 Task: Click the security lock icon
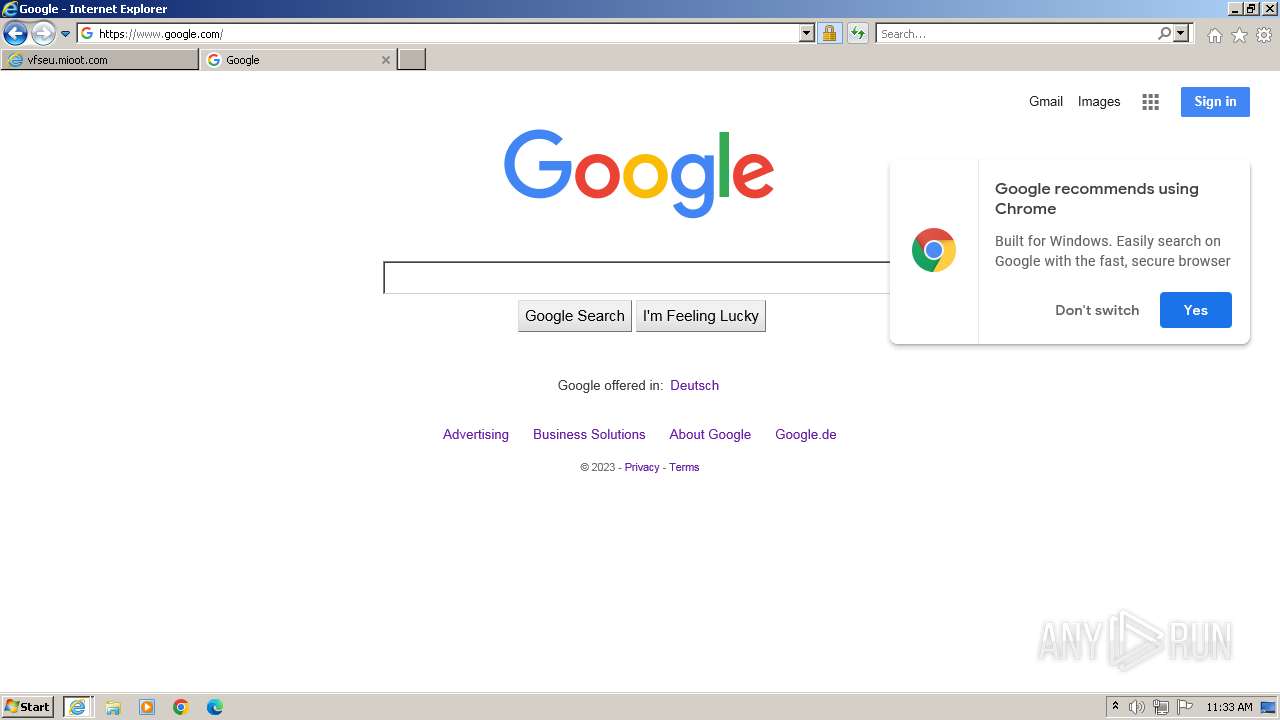tap(829, 33)
